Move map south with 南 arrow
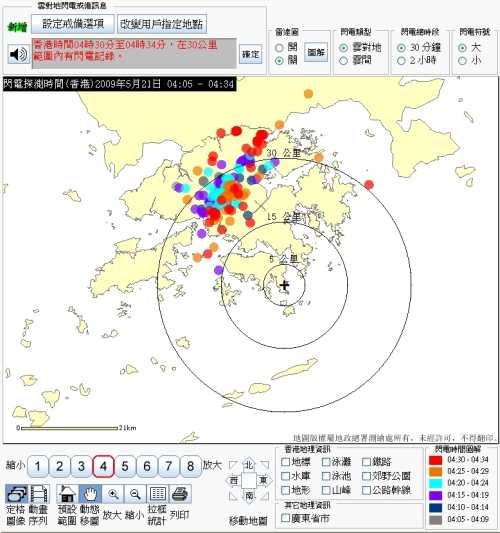Viewport: 500px width, 533px height. (249, 496)
